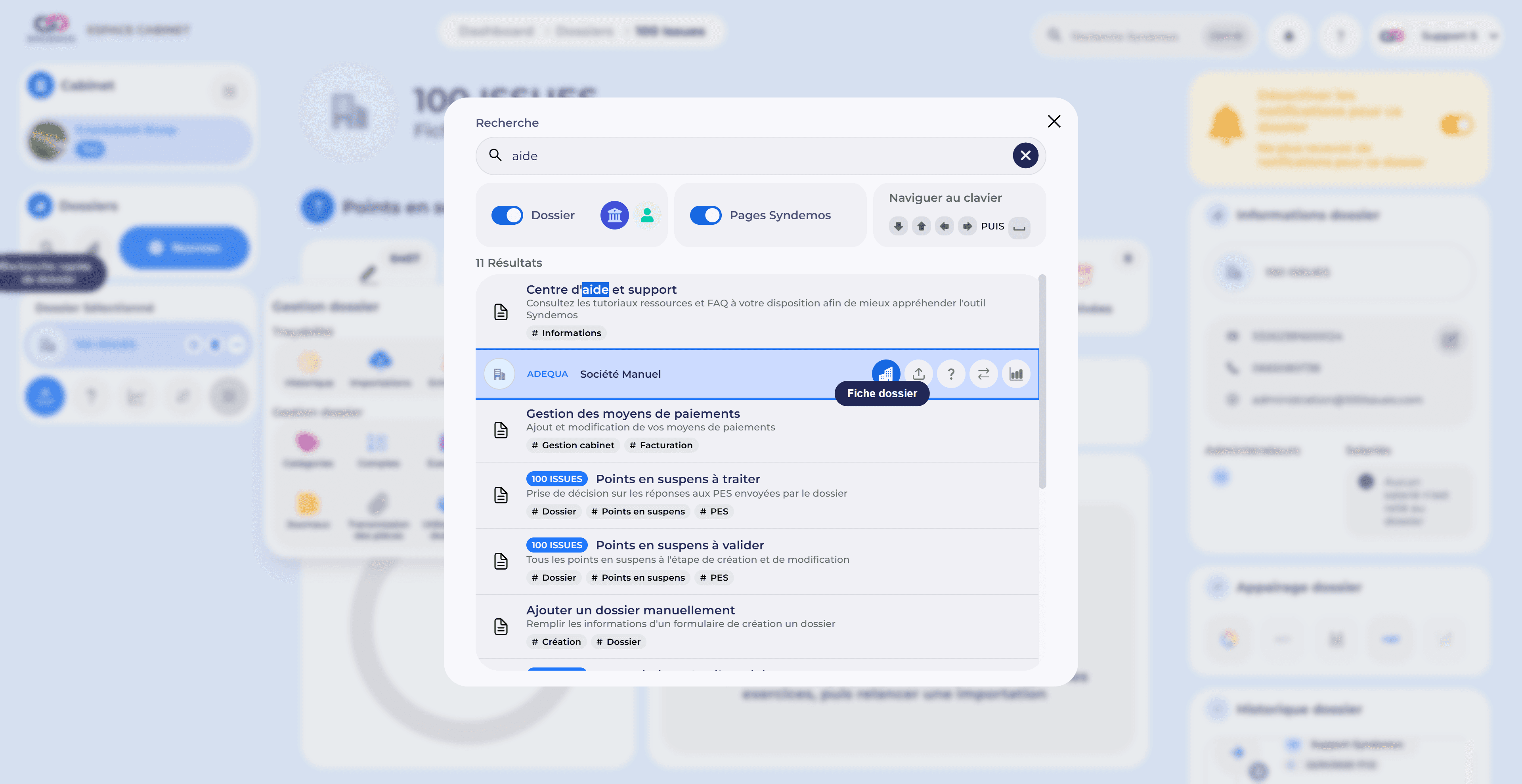Open the bar chart icon in ADEQUA row
The image size is (1522, 784).
pyautogui.click(x=1015, y=373)
